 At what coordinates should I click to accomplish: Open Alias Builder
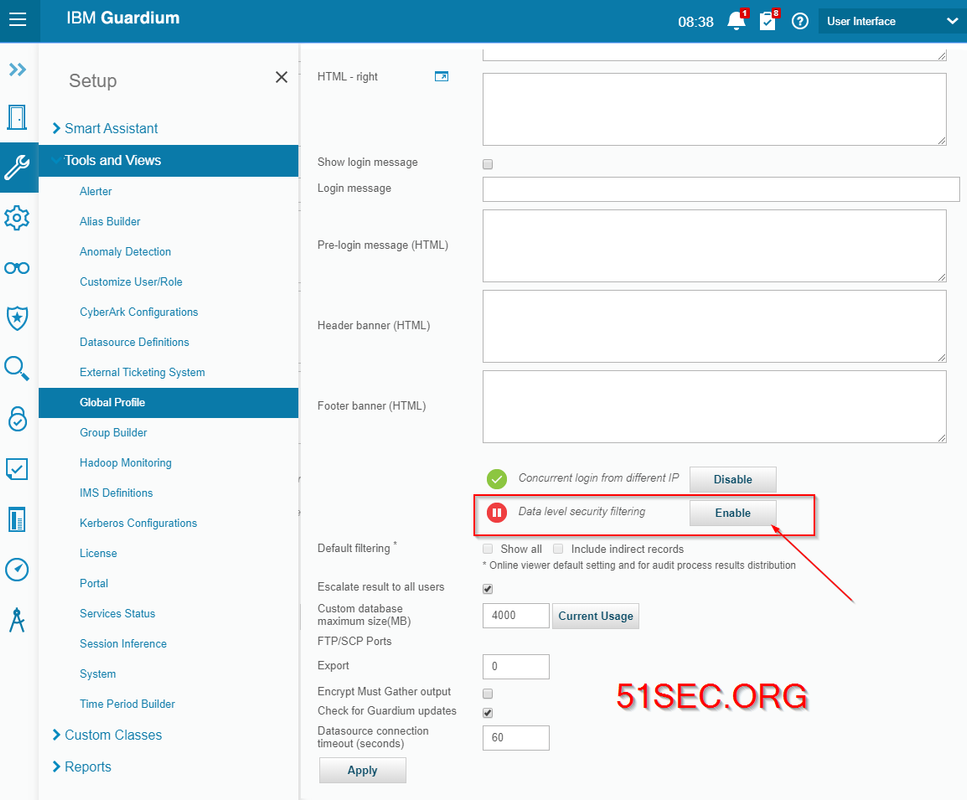(110, 221)
